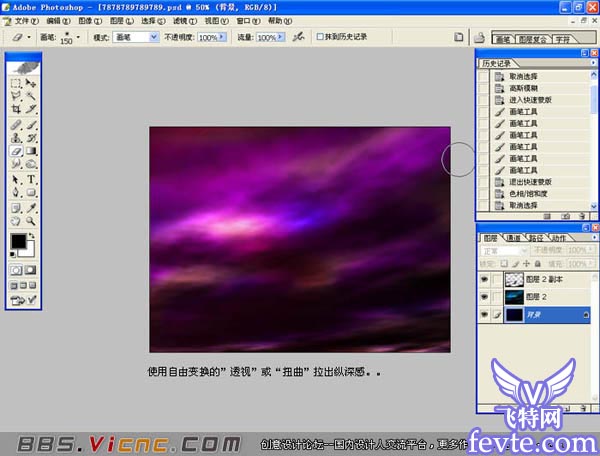Image resolution: width=600 pixels, height=456 pixels.
Task: Switch to the 通道 (Channels) tab
Action: 513,239
